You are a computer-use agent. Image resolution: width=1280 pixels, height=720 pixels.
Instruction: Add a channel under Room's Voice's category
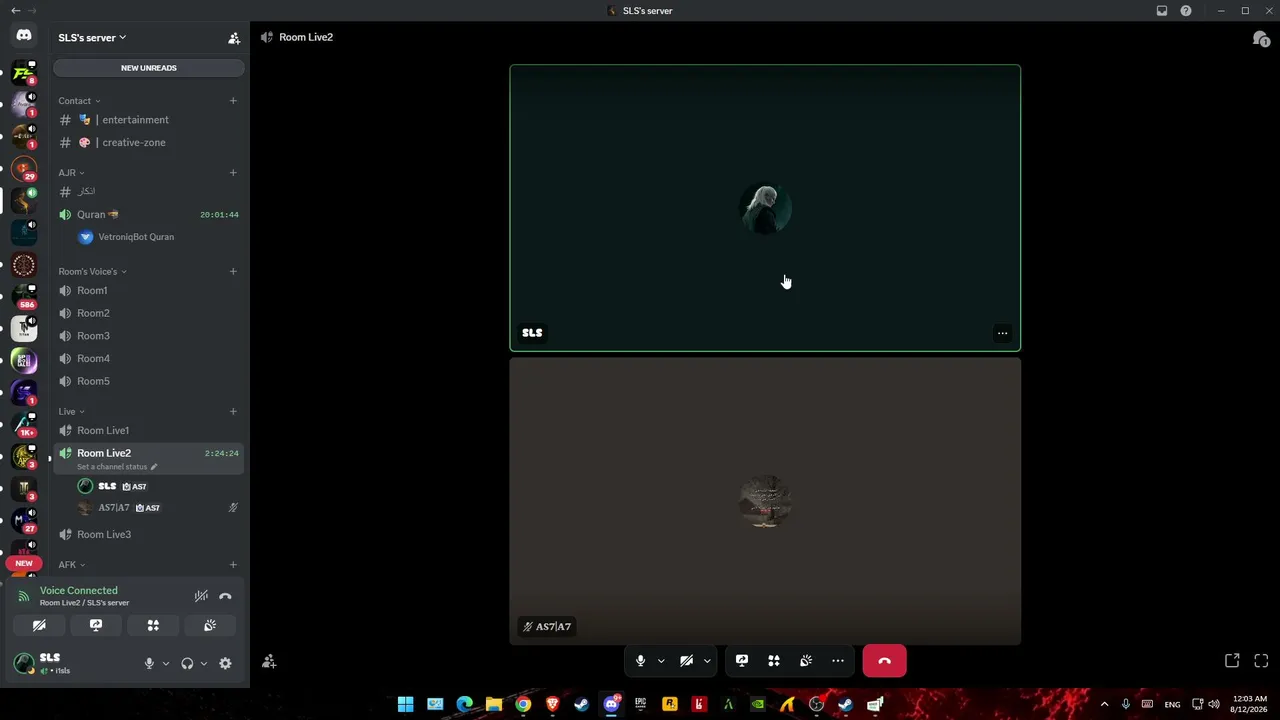pyautogui.click(x=233, y=271)
